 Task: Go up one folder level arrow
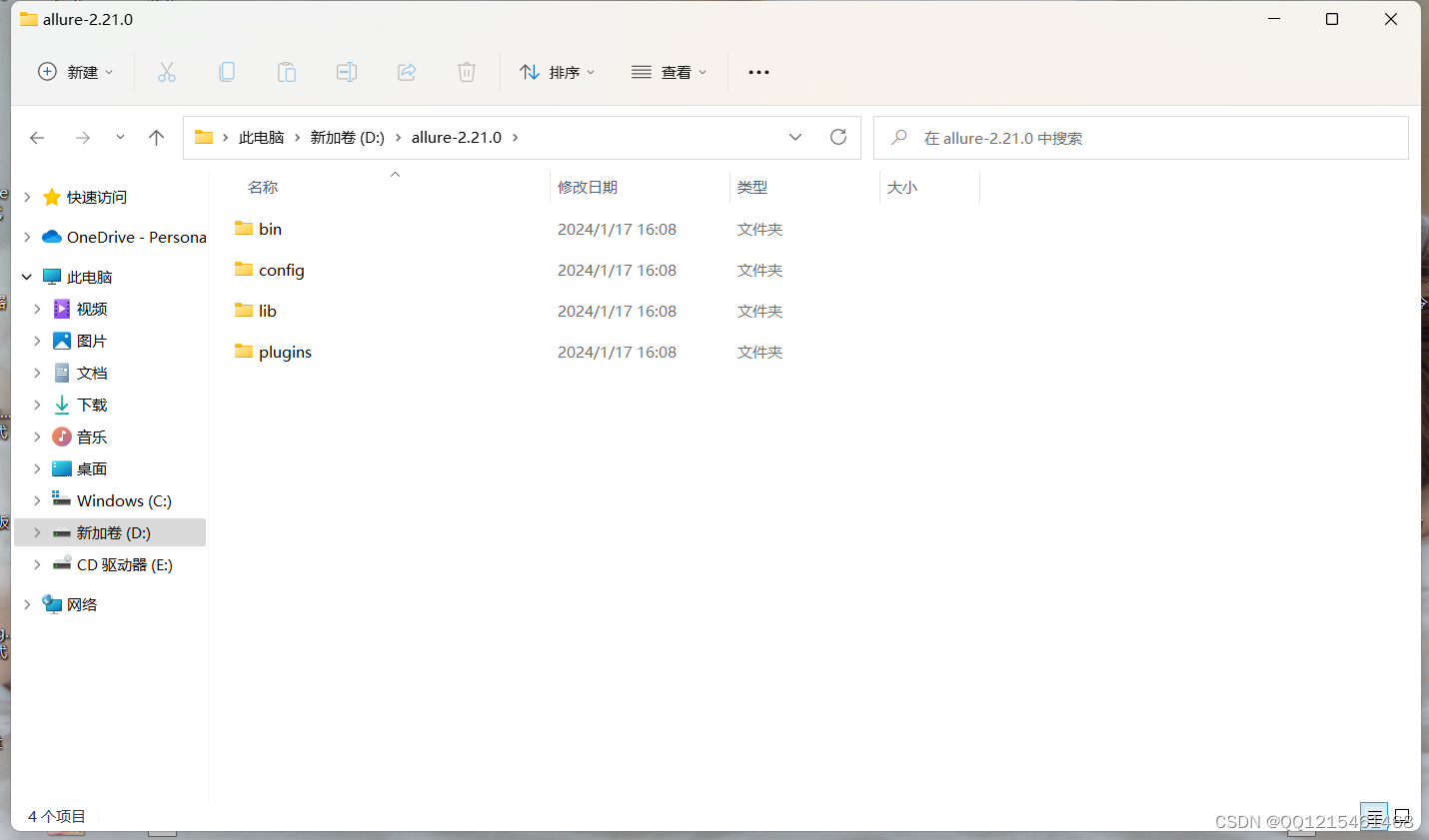[156, 138]
